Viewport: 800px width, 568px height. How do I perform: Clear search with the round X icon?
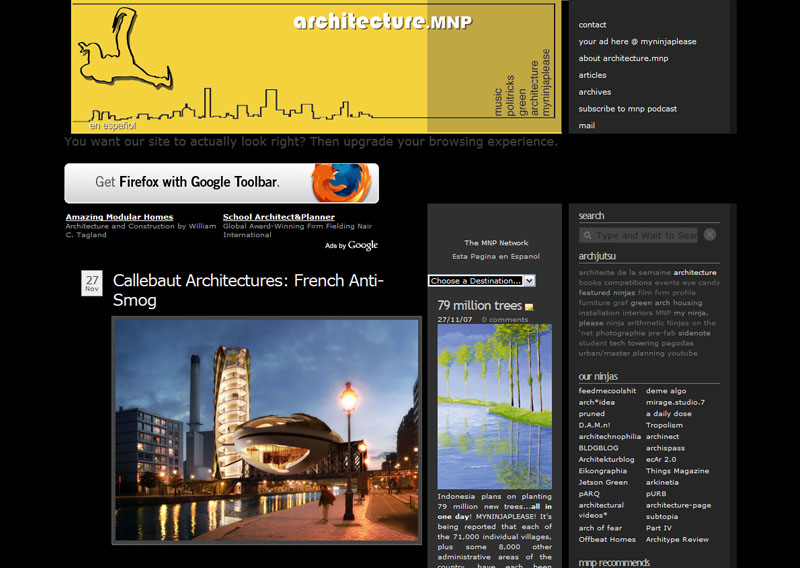click(710, 235)
